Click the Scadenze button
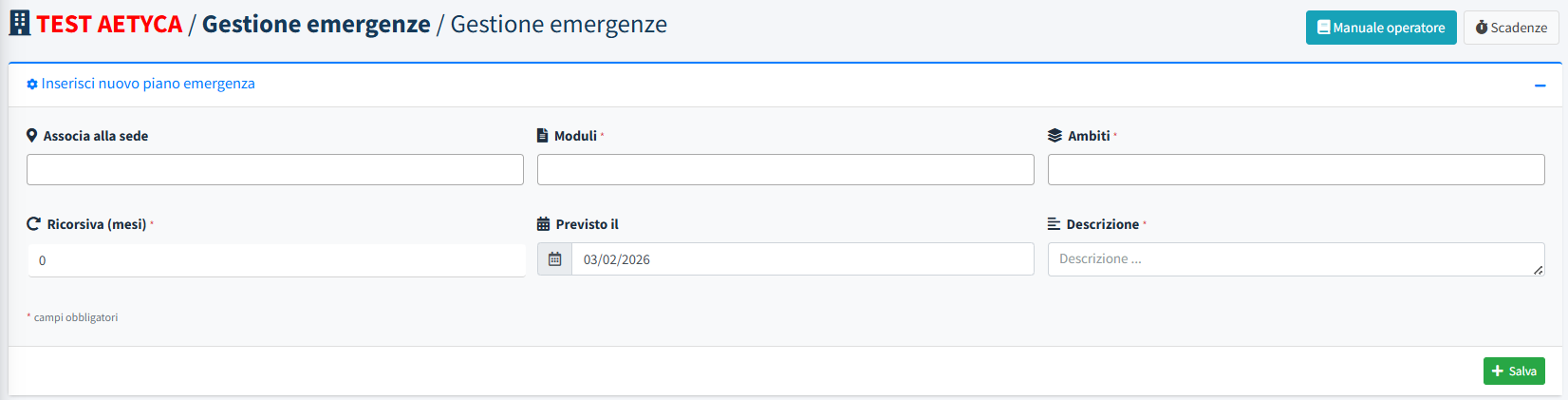The height and width of the screenshot is (400, 1568). 1511,28
